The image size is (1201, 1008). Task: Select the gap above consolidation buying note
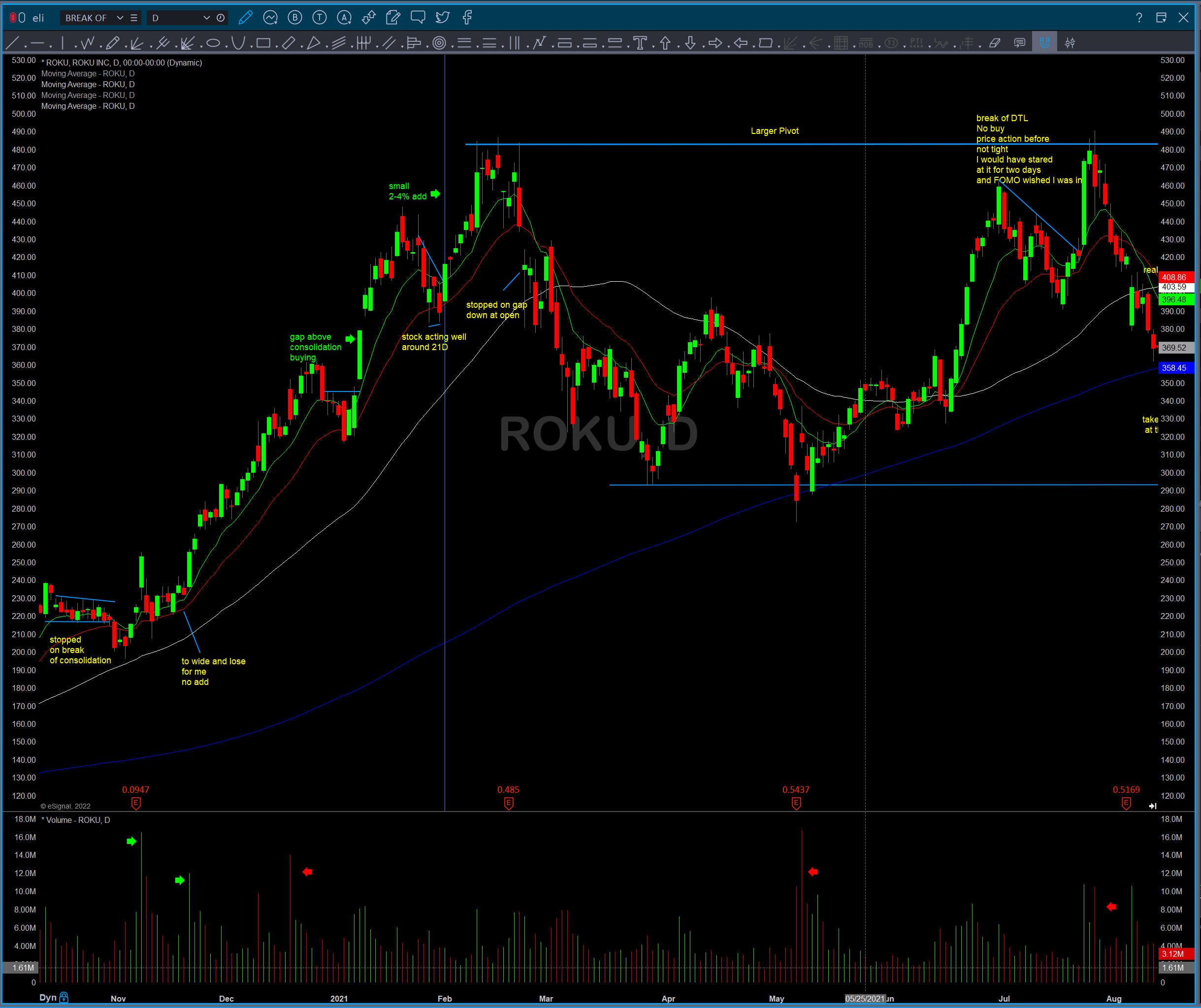tap(316, 347)
